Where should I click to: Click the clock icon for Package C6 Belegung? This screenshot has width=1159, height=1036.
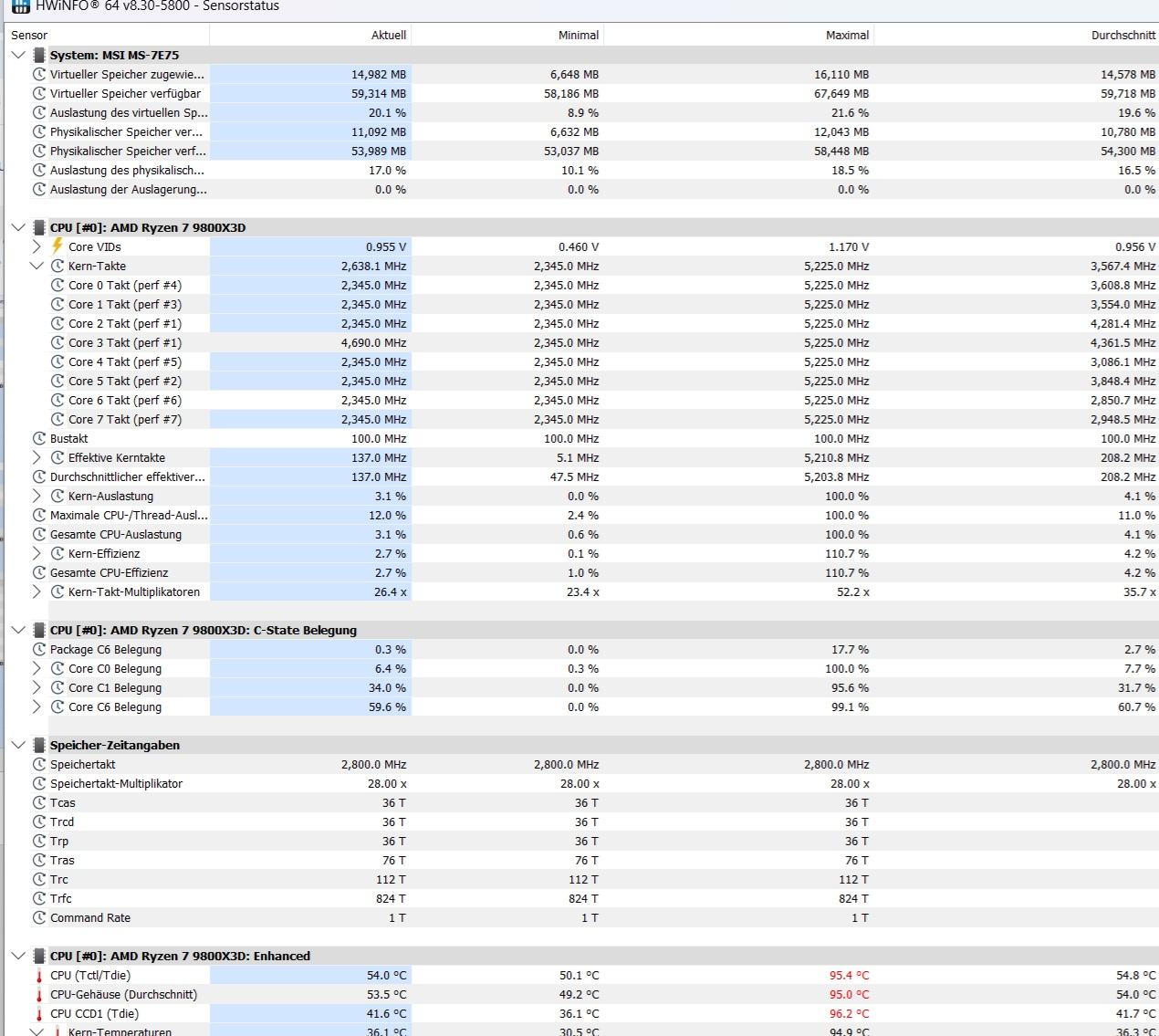(x=39, y=649)
